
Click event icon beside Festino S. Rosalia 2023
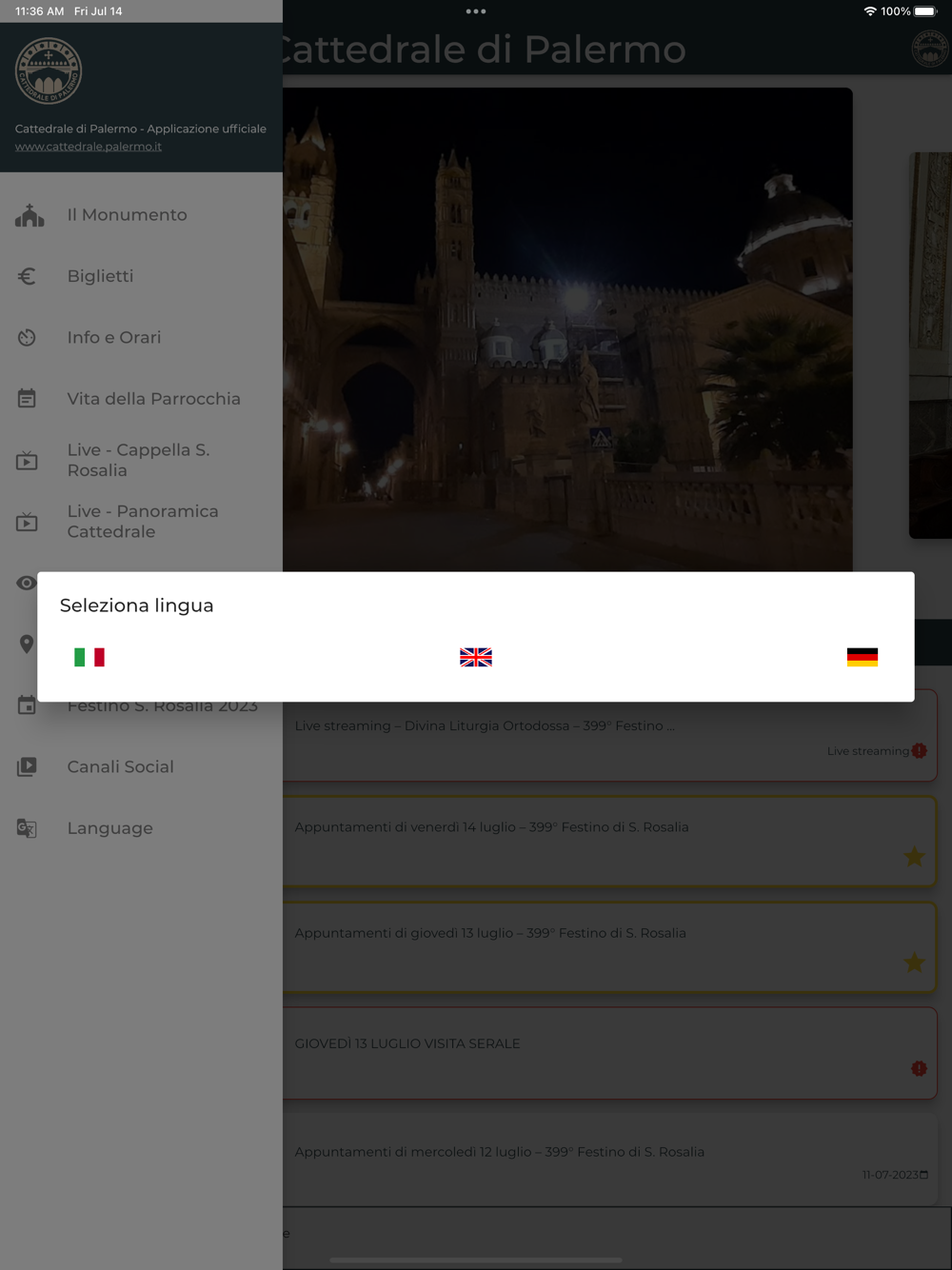pyautogui.click(x=27, y=705)
